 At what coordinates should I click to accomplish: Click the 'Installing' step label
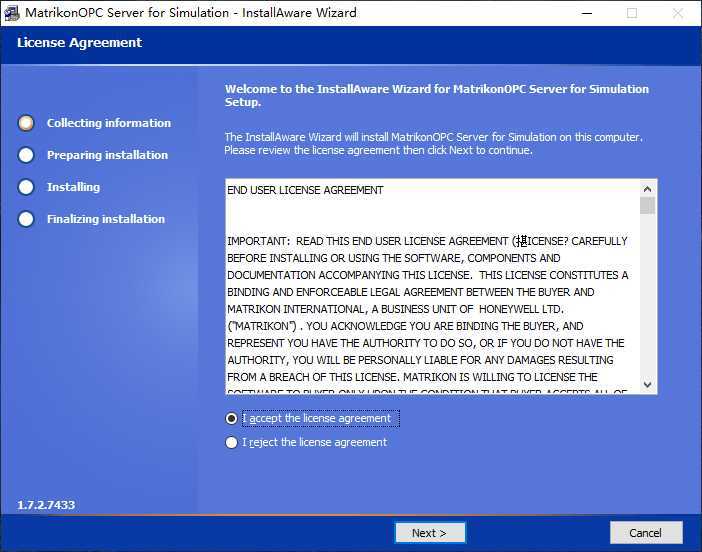(x=73, y=187)
